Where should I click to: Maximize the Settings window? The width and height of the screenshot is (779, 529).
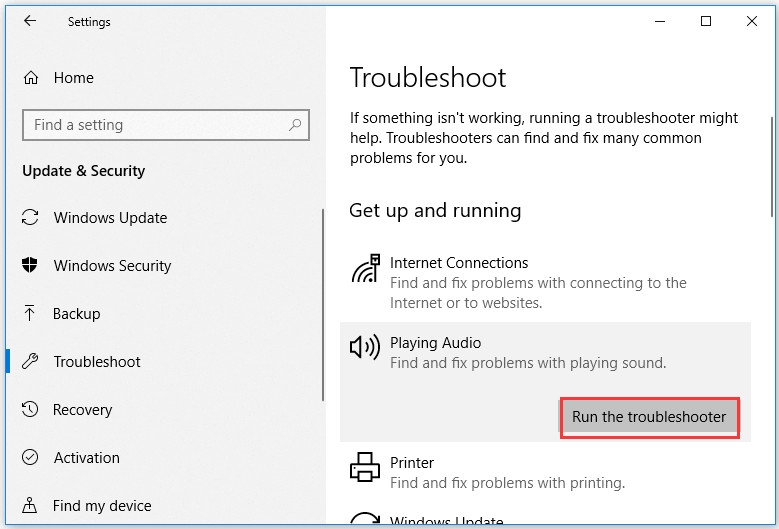(x=706, y=21)
